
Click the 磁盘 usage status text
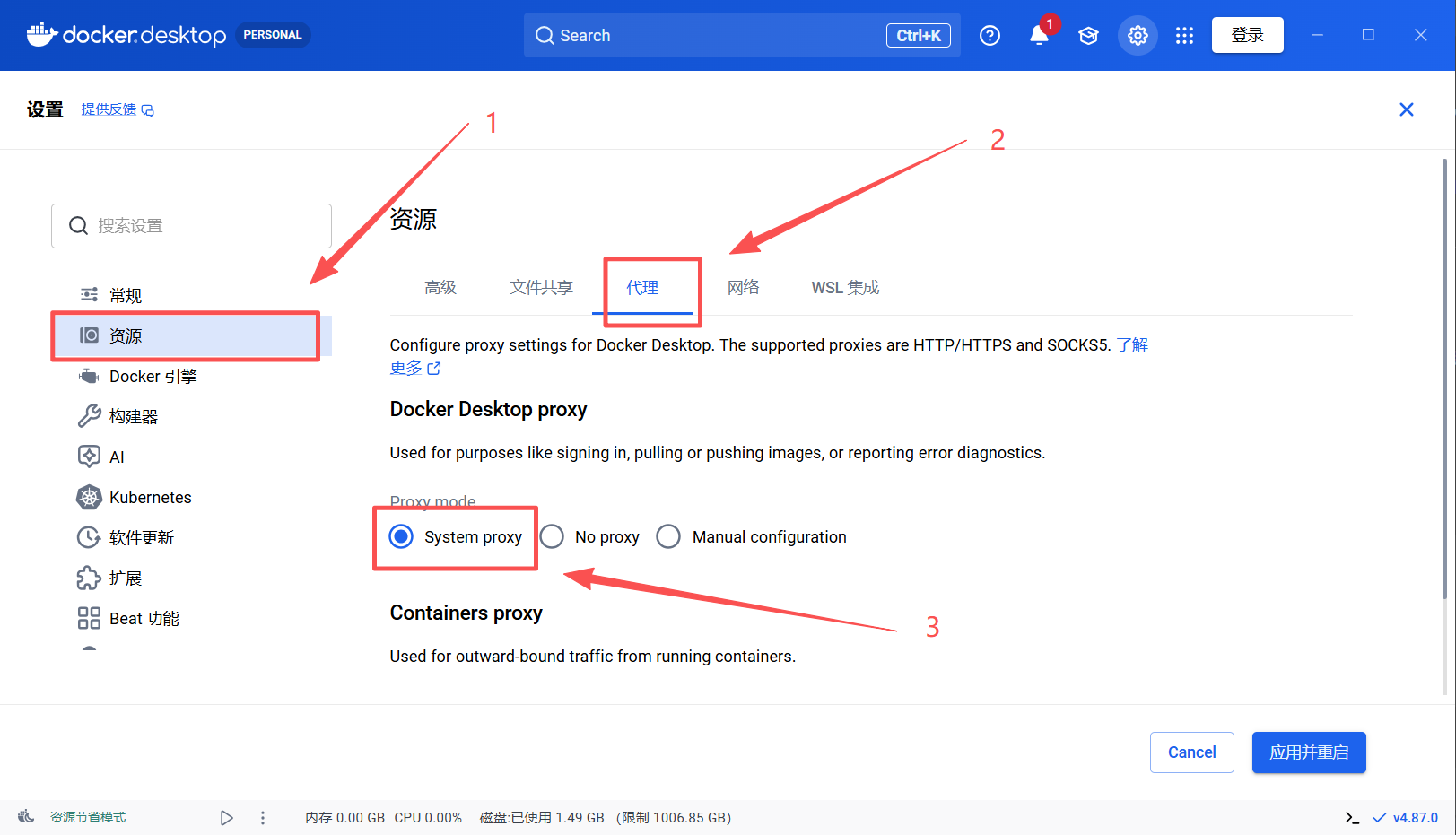coord(606,818)
